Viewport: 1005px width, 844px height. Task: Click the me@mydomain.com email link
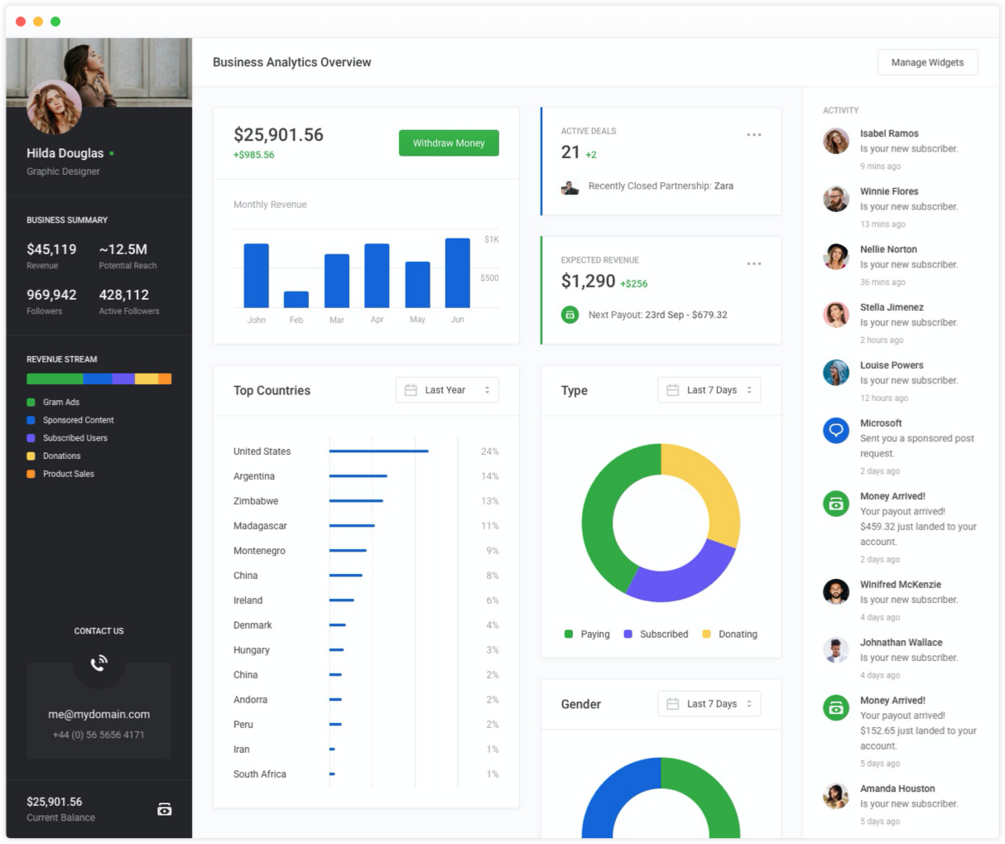click(99, 714)
